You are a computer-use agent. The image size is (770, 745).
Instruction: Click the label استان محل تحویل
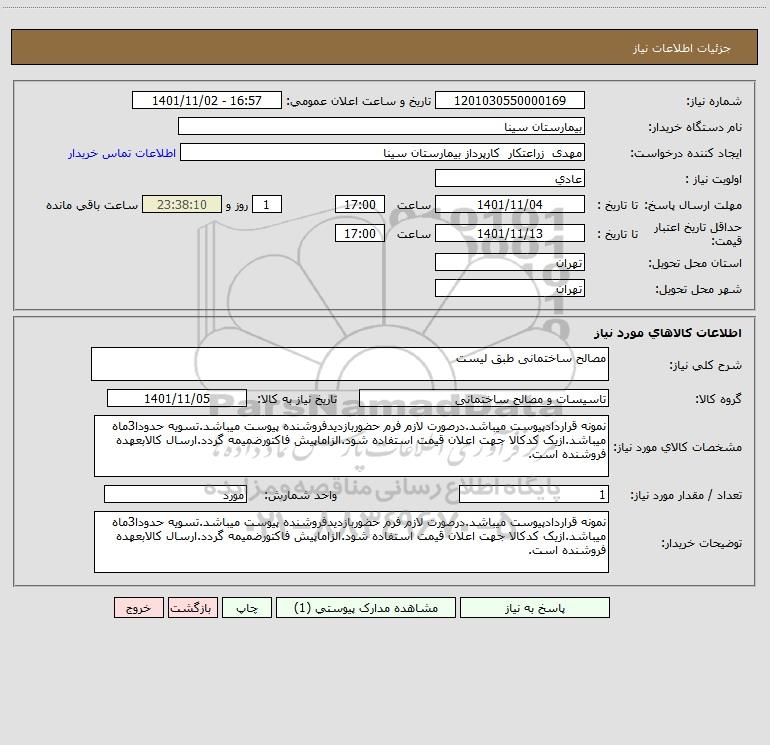pyautogui.click(x=695, y=264)
